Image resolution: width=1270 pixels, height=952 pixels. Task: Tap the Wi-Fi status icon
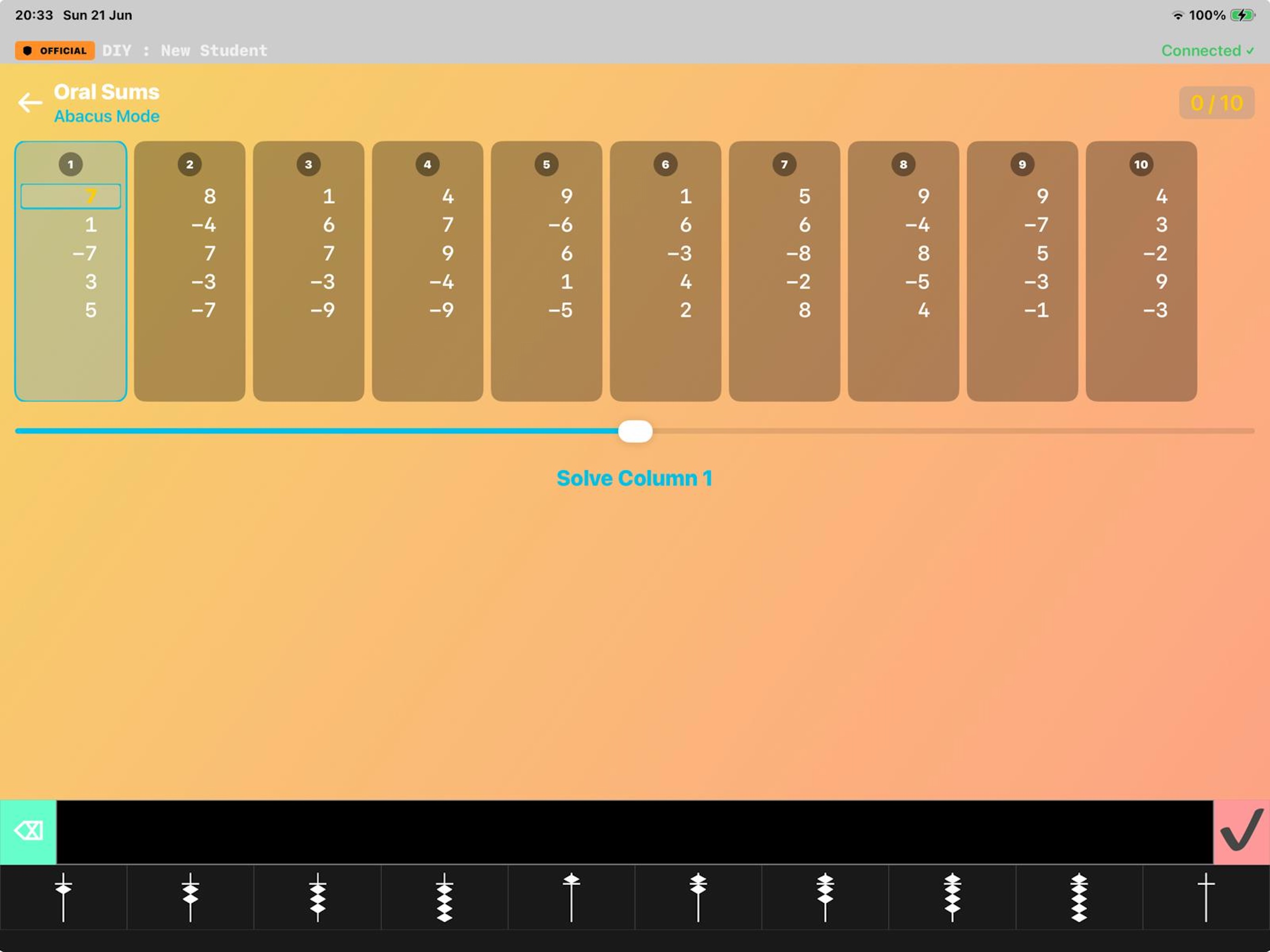click(x=1178, y=15)
